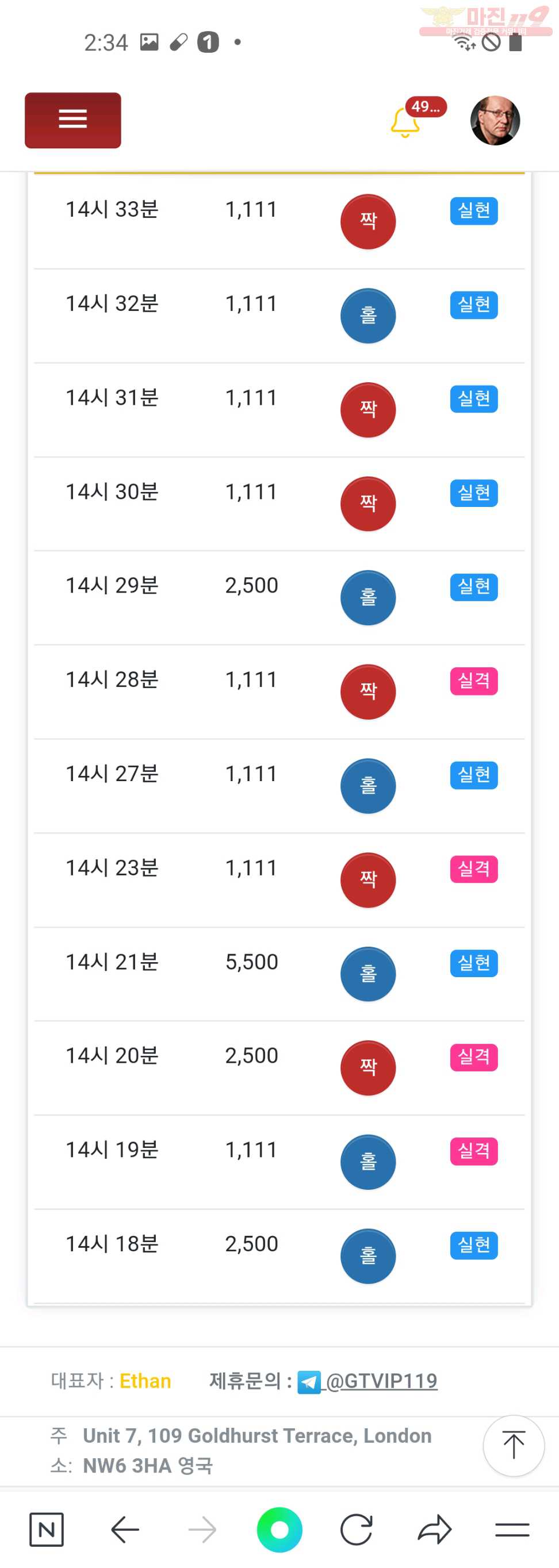
Task: Open the browser N home icon
Action: click(x=46, y=1528)
